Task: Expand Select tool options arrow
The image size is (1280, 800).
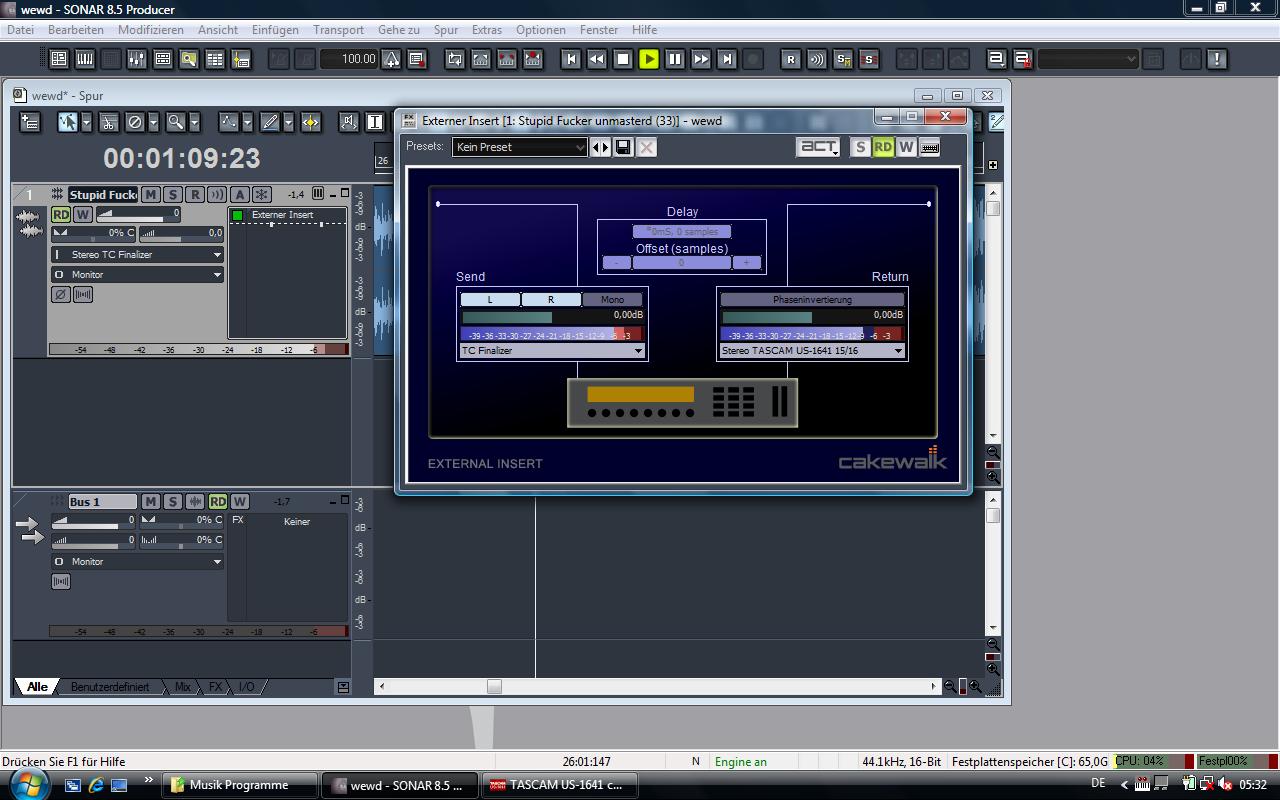Action: [87, 122]
